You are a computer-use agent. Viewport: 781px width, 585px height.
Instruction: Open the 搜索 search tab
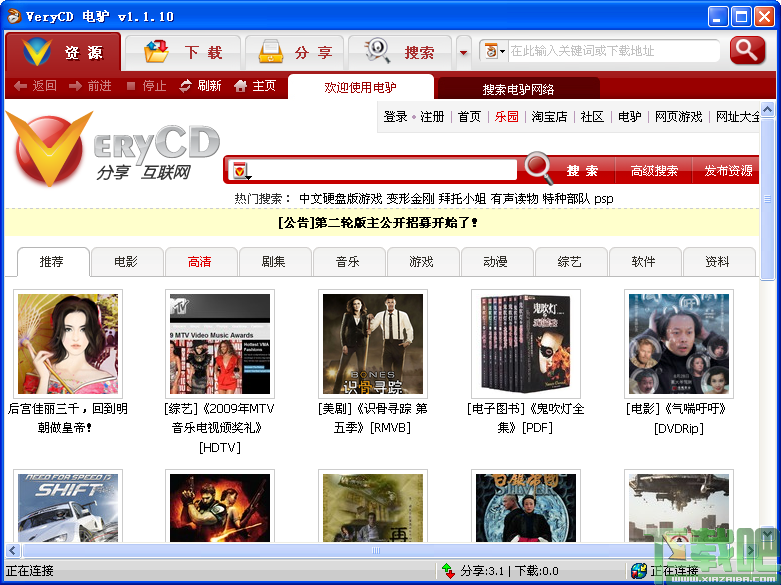coord(400,52)
